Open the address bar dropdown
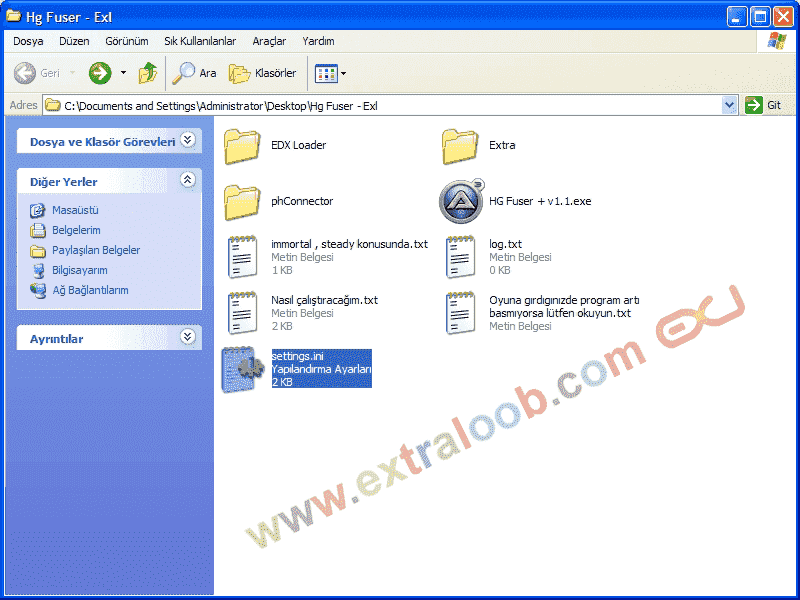 pos(730,106)
